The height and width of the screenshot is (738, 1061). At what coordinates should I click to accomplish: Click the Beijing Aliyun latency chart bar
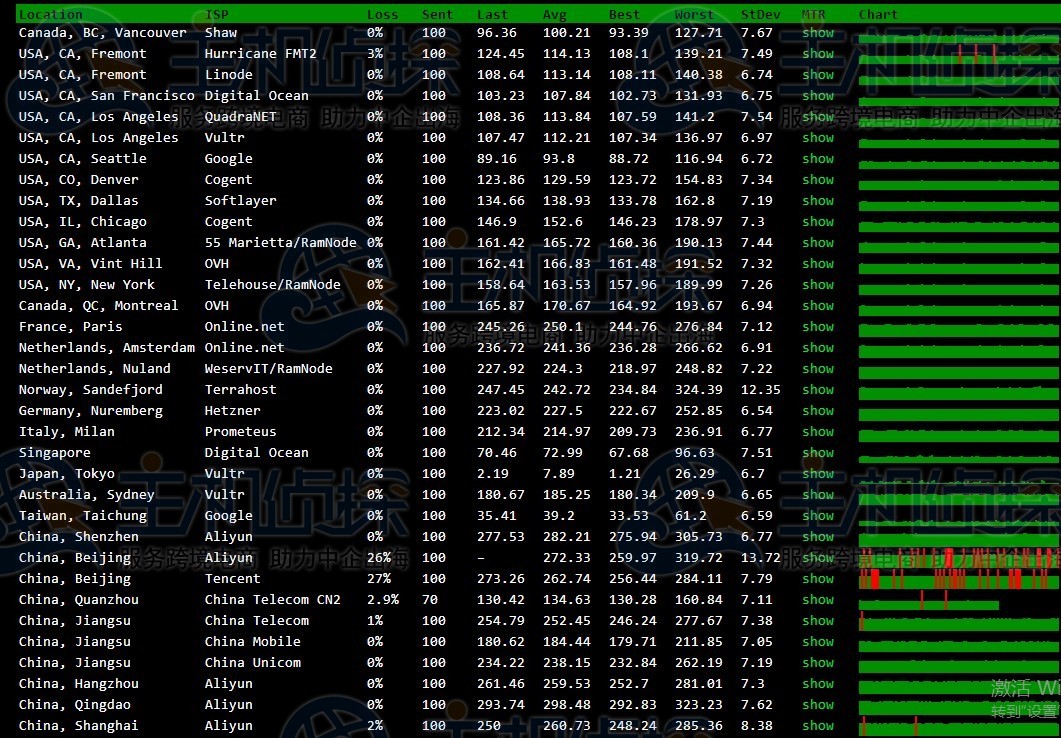[x=958, y=558]
